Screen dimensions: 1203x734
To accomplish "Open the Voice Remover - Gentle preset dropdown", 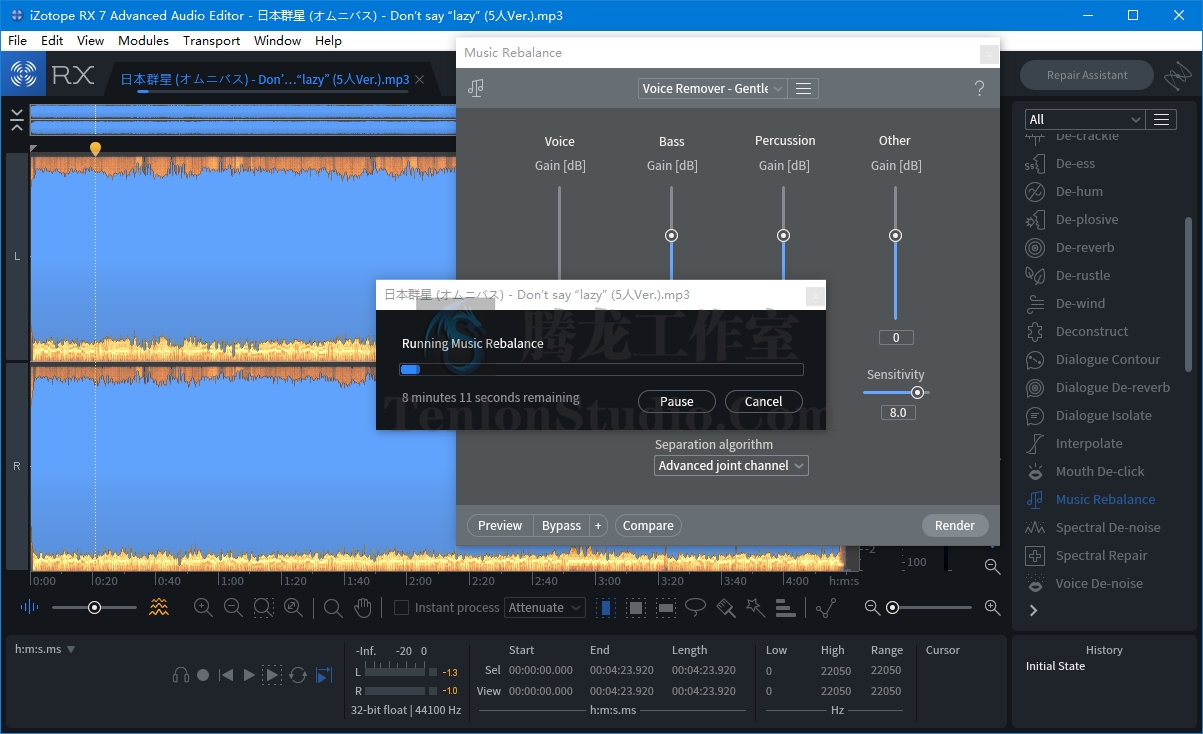I will tap(712, 89).
